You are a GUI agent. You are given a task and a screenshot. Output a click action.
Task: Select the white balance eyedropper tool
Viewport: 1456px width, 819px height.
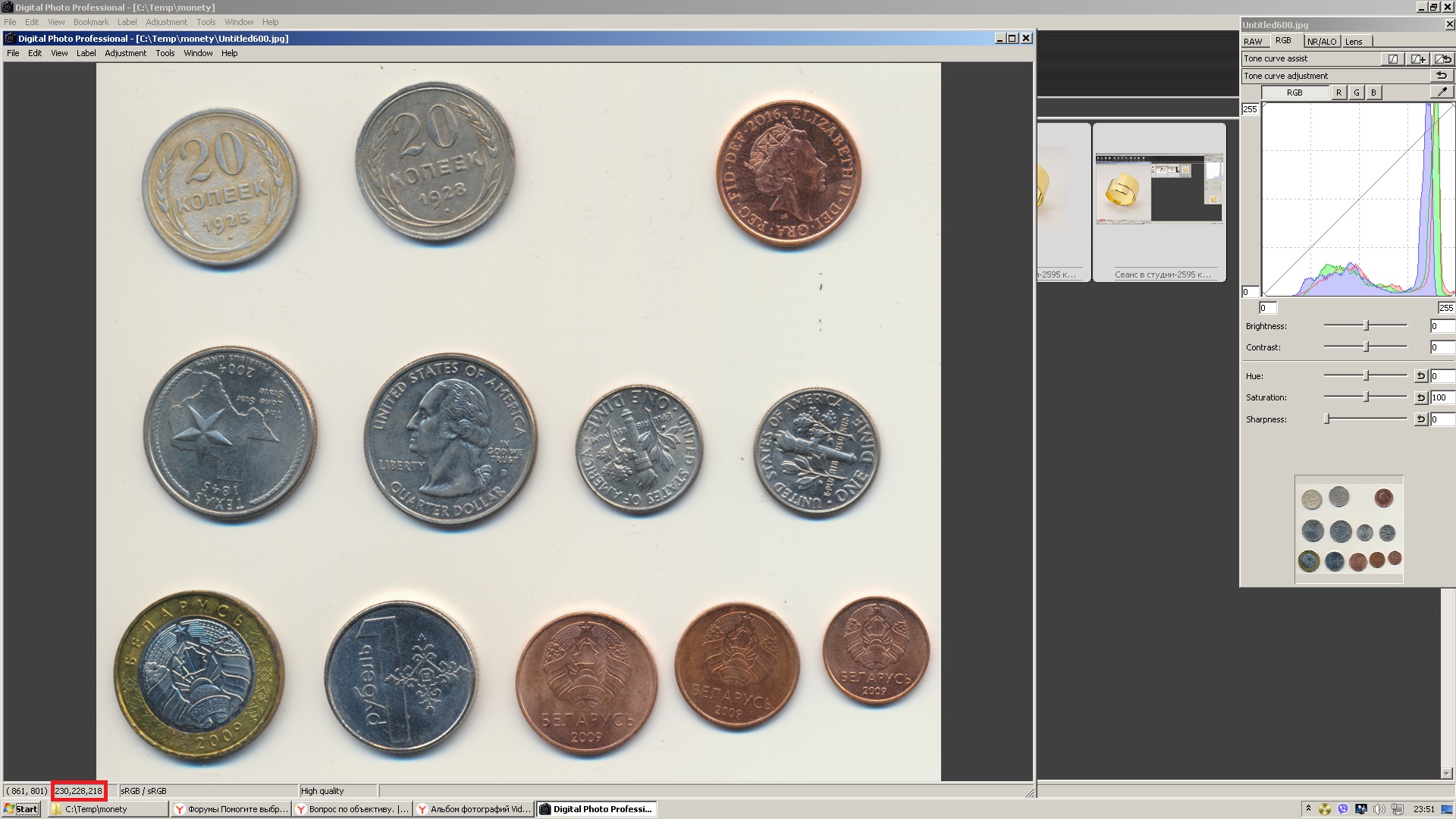click(1442, 92)
